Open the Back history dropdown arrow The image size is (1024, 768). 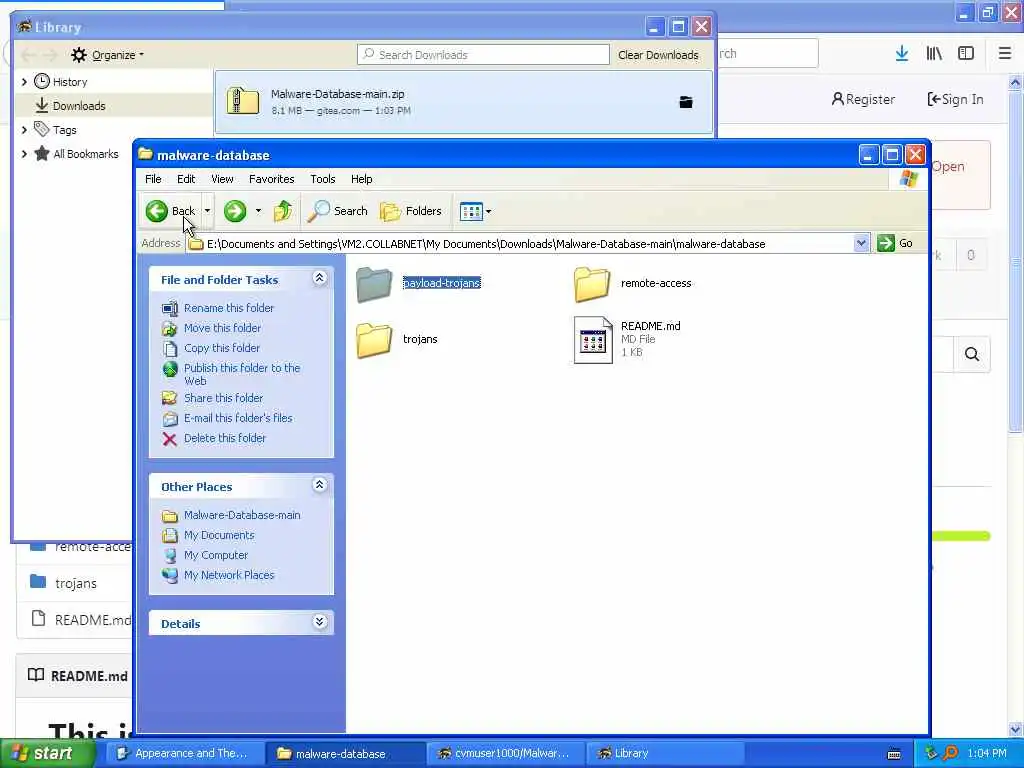pyautogui.click(x=207, y=211)
